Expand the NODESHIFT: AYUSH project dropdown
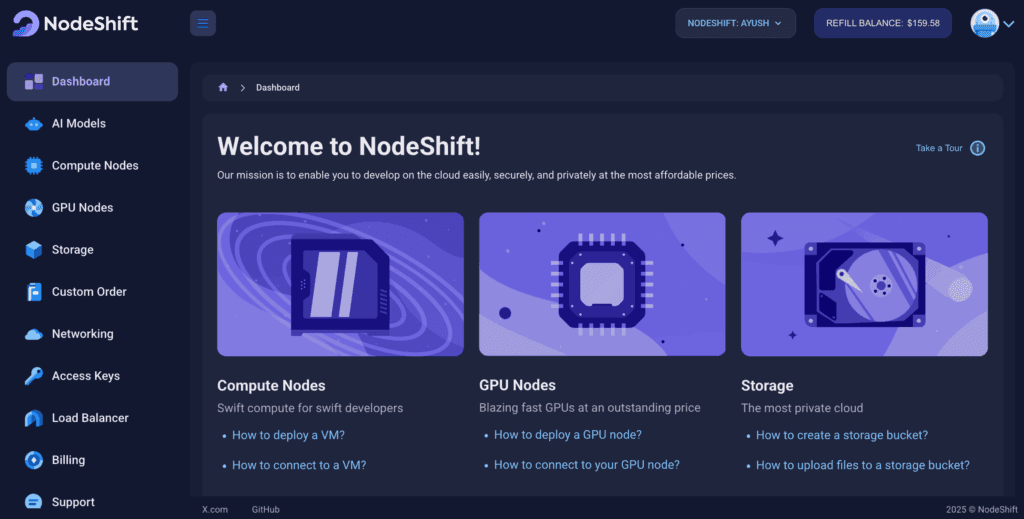 tap(735, 23)
